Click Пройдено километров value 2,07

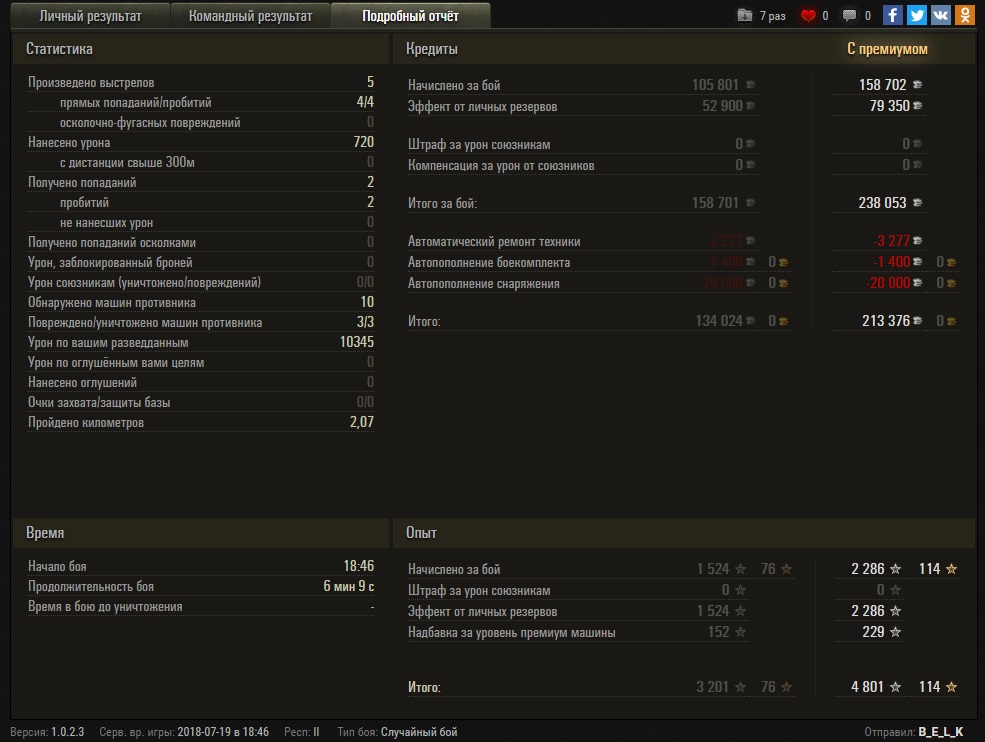click(362, 422)
